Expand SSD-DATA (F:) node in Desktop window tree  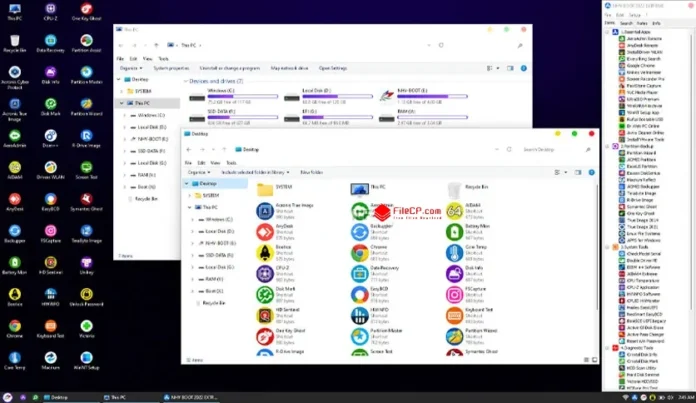[x=193, y=255]
